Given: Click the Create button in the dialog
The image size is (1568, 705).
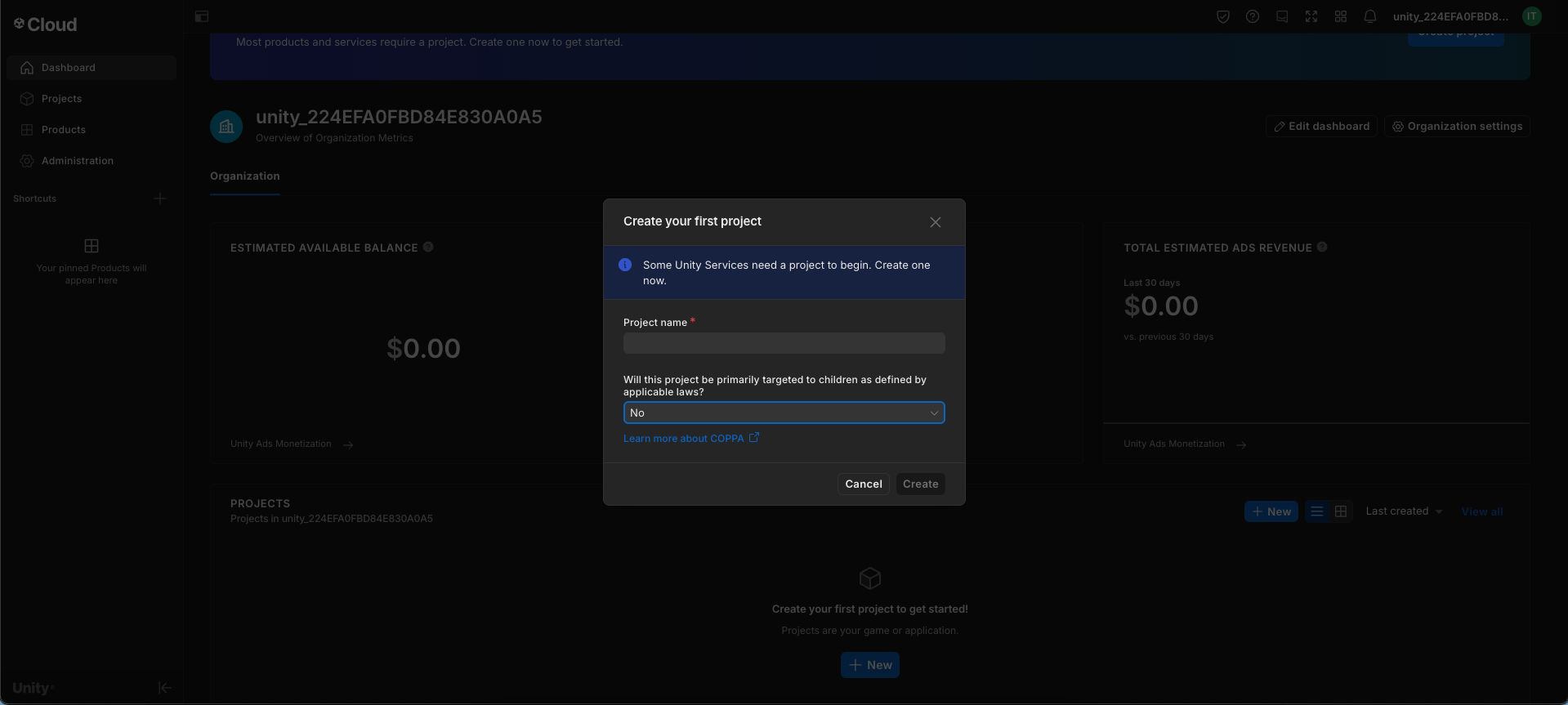Looking at the screenshot, I should [x=921, y=484].
